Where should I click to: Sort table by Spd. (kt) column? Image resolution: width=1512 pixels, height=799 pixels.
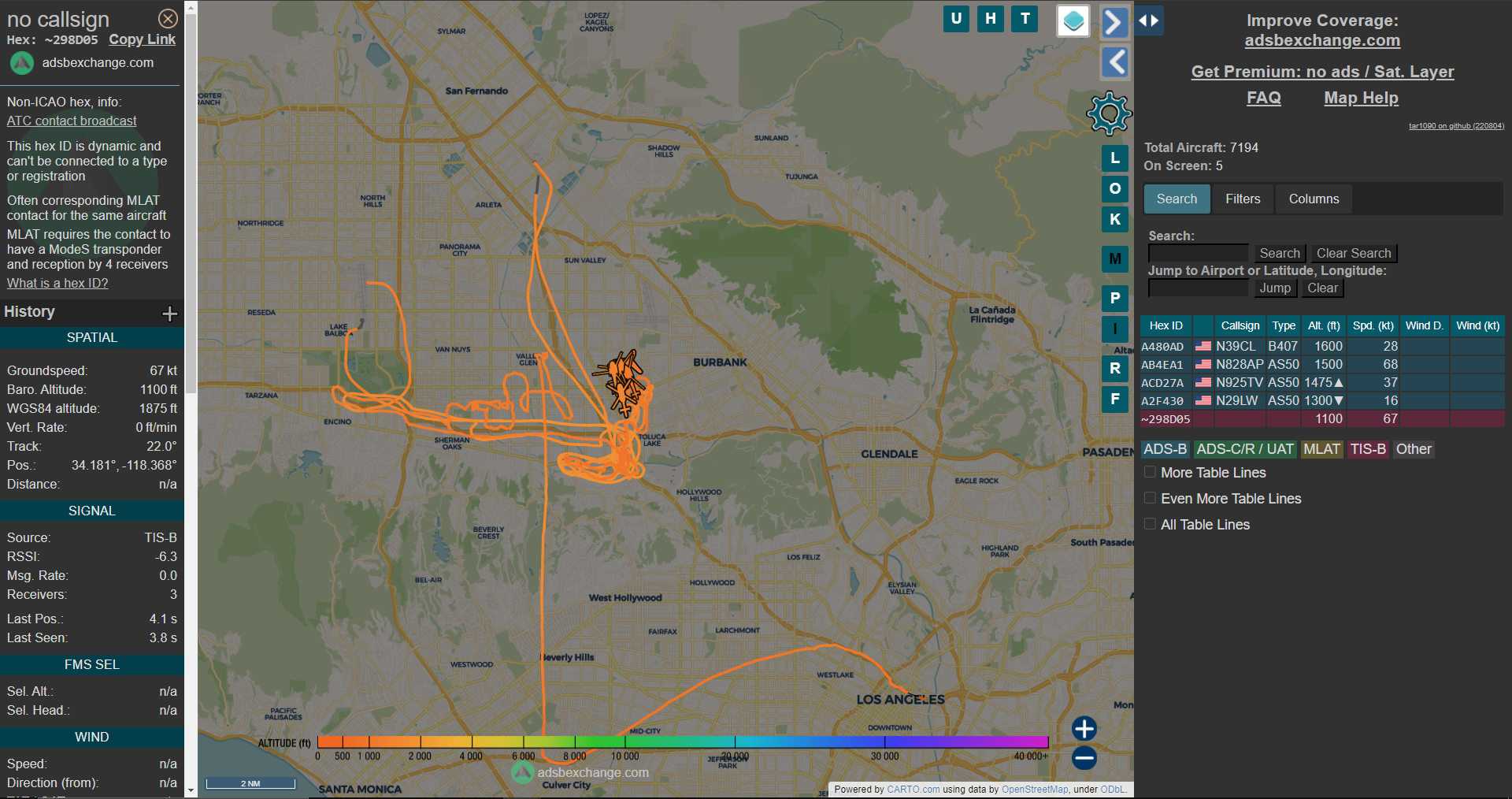[x=1373, y=325]
